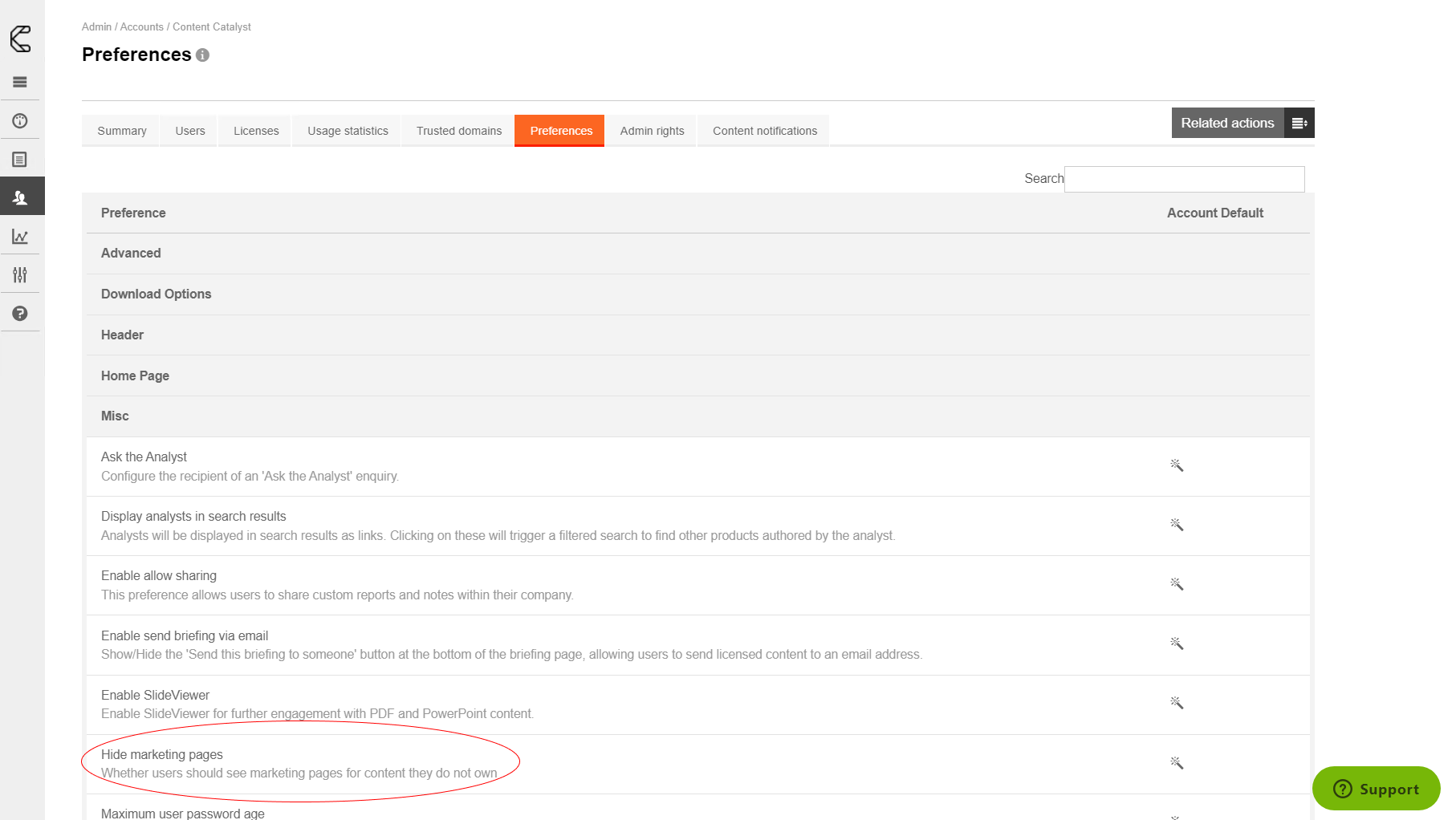Viewport: 1456px width, 820px height.
Task: Focus the preferences Search field
Action: [1184, 179]
